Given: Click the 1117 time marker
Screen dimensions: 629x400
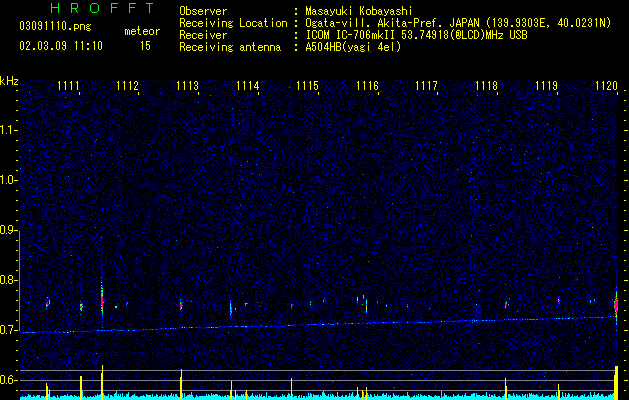Looking at the screenshot, I should coord(426,86).
